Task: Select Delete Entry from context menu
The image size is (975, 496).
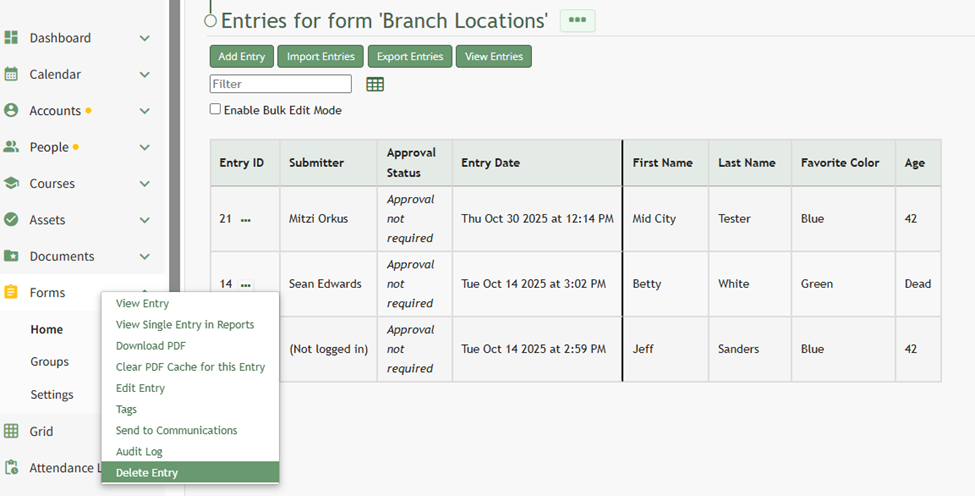Action: coord(147,473)
